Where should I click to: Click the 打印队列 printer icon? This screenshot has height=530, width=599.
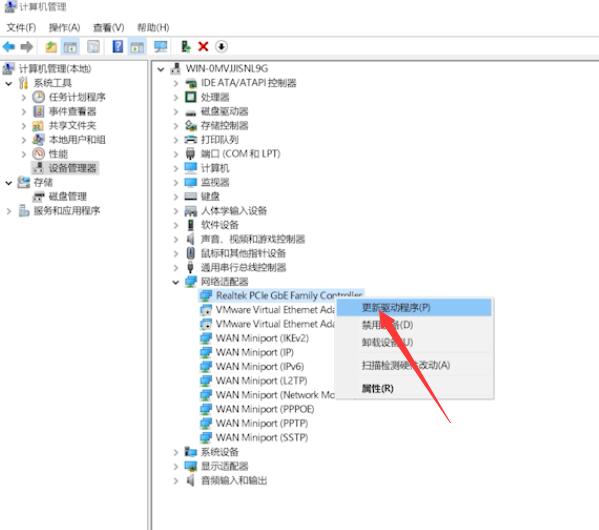(x=190, y=140)
